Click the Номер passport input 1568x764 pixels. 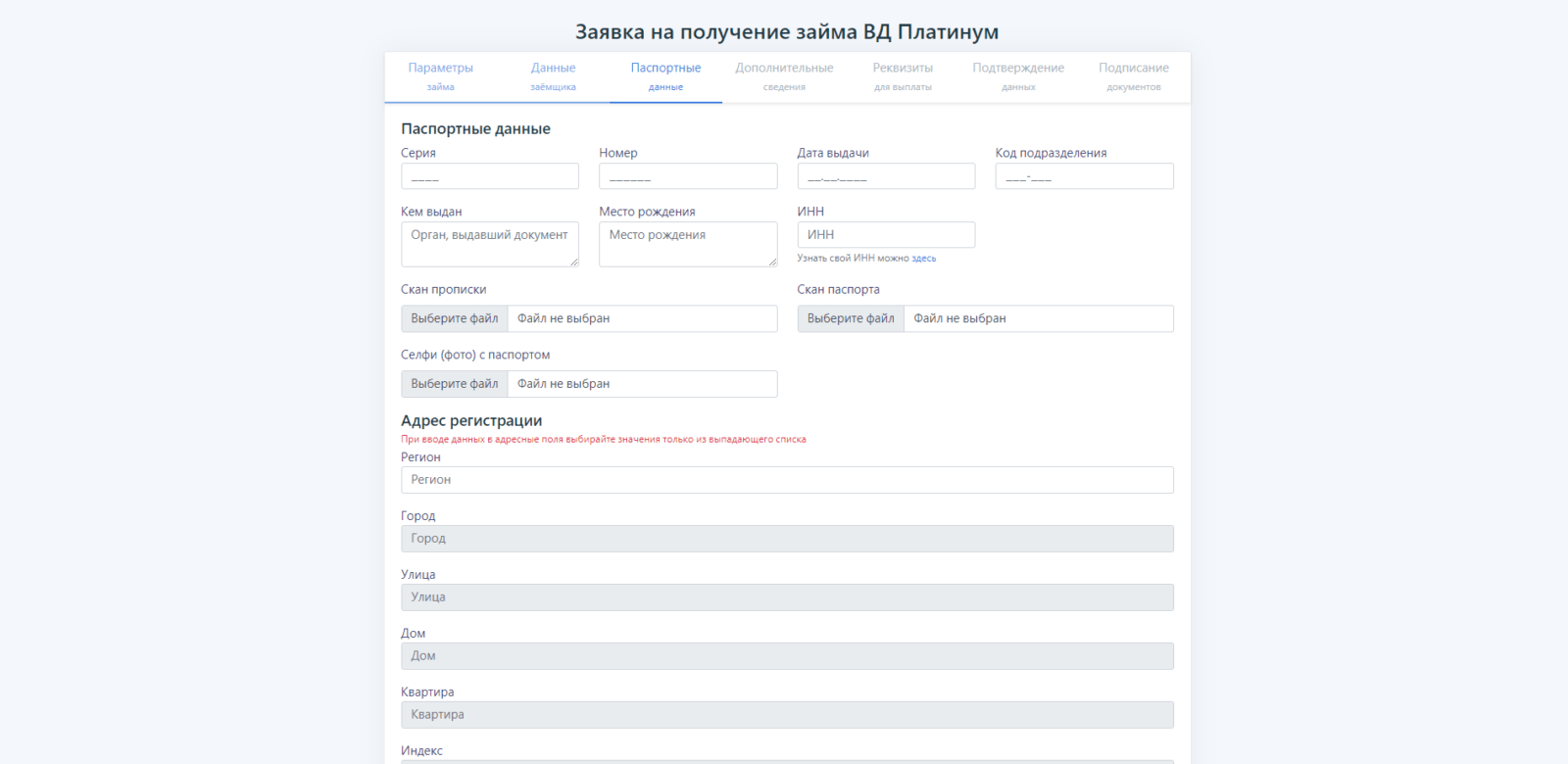pos(688,176)
